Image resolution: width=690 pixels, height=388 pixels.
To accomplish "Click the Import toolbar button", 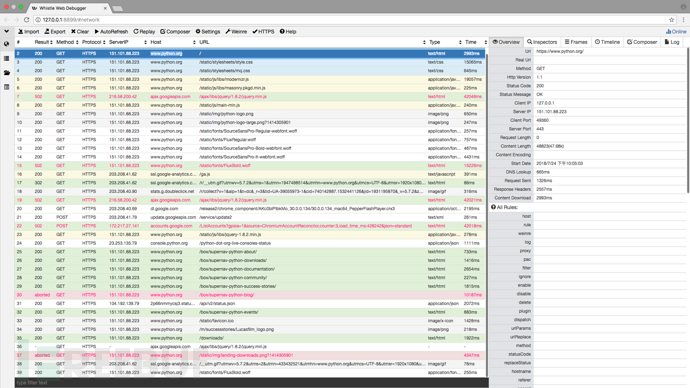I will pyautogui.click(x=29, y=32).
